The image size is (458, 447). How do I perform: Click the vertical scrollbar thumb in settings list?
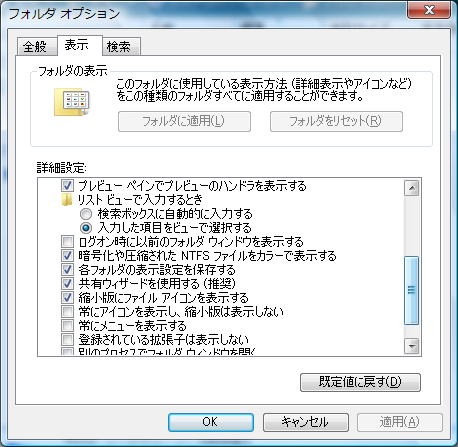(412, 290)
